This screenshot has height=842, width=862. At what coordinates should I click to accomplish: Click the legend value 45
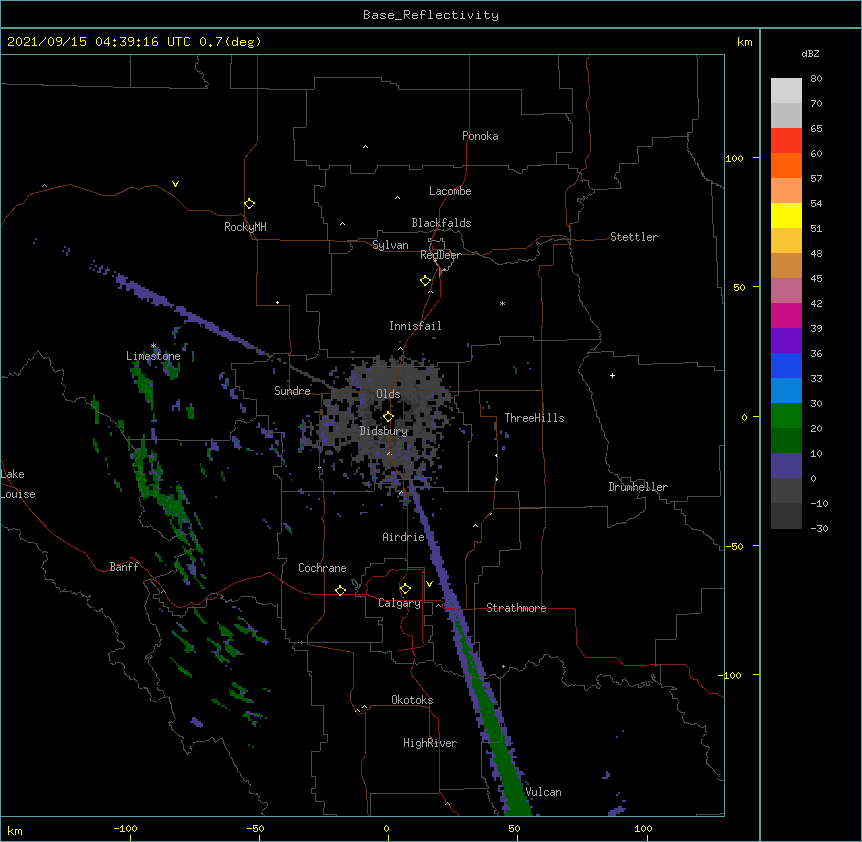click(x=816, y=278)
